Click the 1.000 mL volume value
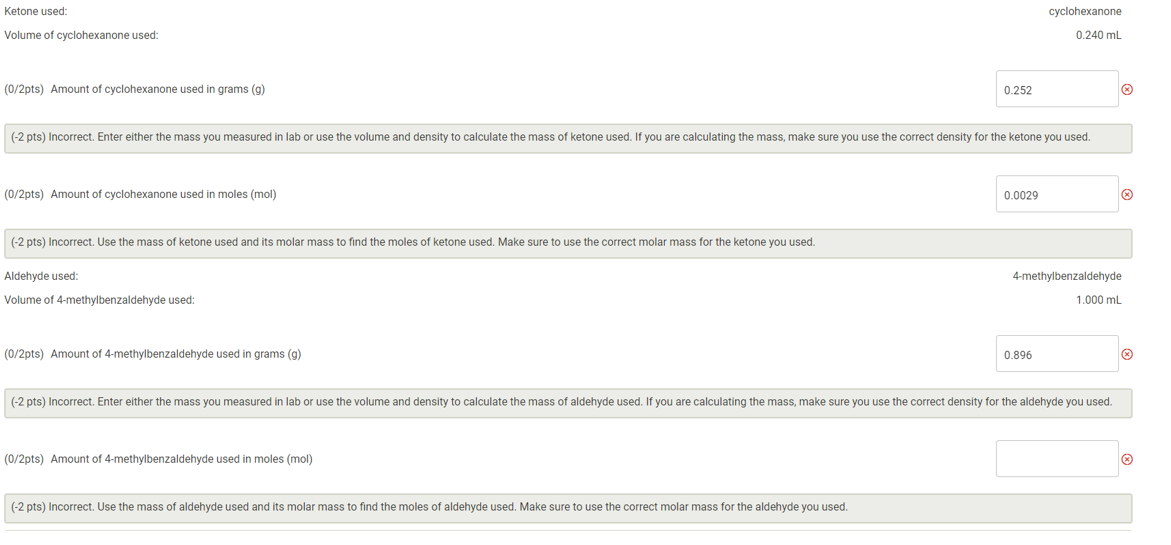Viewport: 1171px width, 545px height. pyautogui.click(x=1098, y=300)
